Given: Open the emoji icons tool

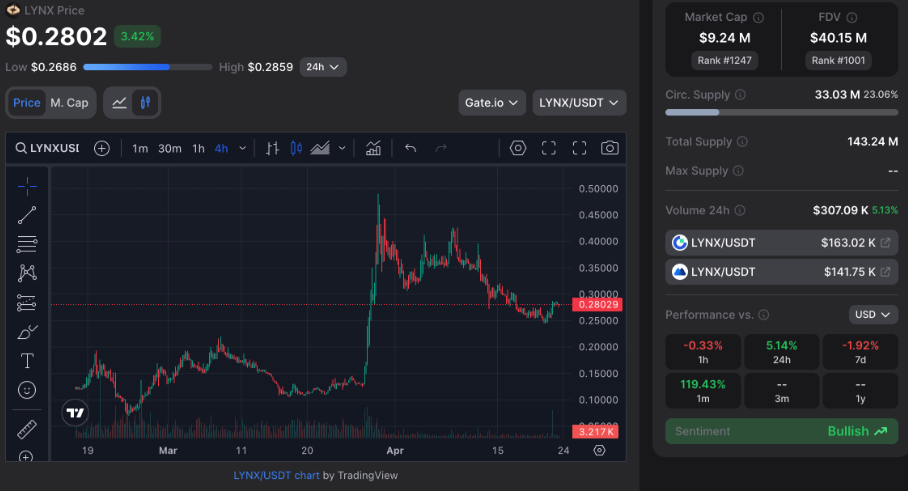Looking at the screenshot, I should [27, 390].
